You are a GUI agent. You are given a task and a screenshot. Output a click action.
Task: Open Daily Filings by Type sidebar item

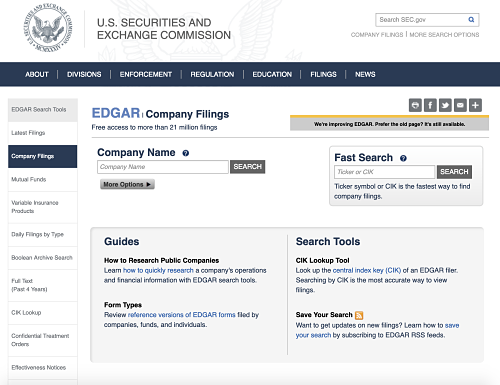point(43,234)
